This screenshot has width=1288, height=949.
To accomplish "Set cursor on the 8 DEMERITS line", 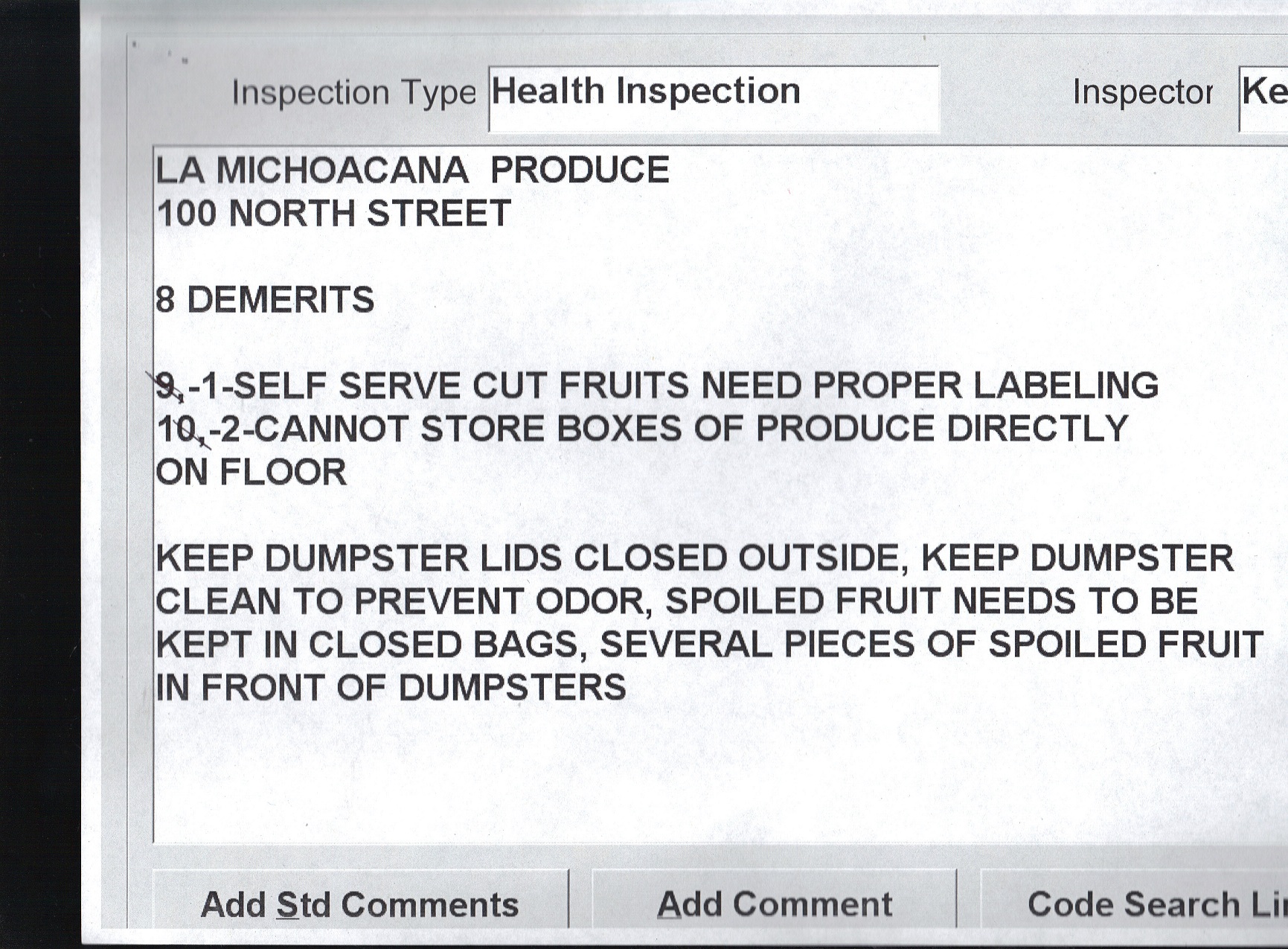I will click(x=265, y=300).
